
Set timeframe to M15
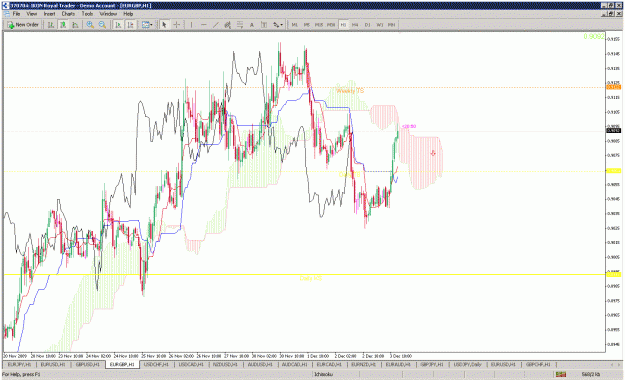point(318,25)
